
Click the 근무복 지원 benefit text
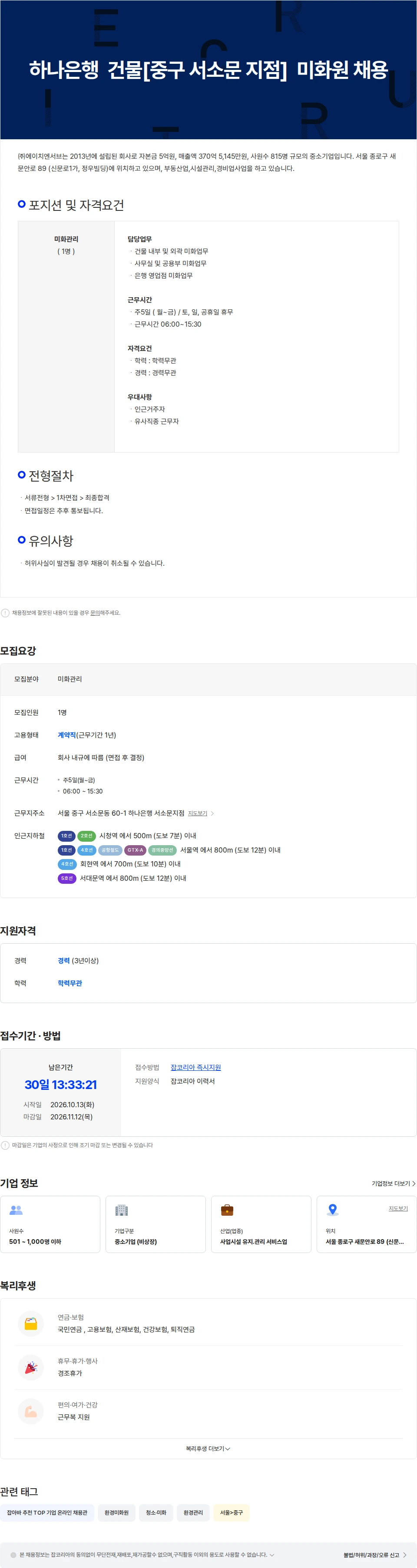pyautogui.click(x=74, y=1417)
